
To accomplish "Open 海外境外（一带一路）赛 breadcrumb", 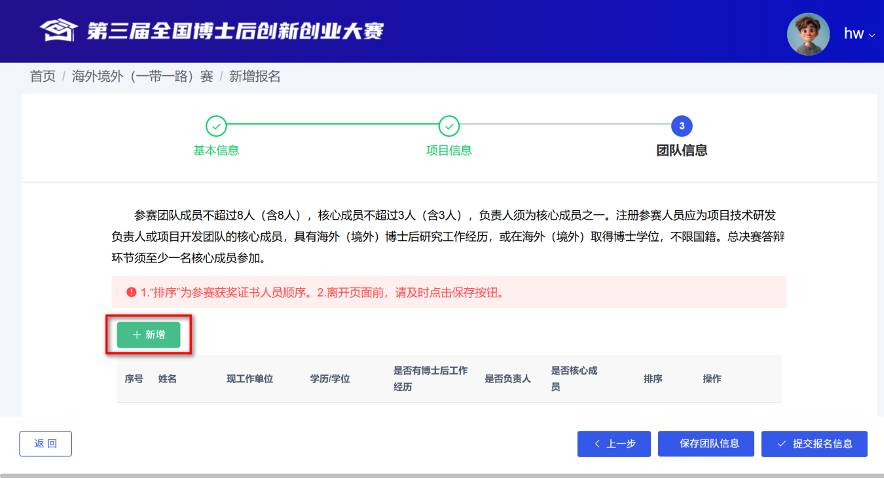I will (x=143, y=77).
